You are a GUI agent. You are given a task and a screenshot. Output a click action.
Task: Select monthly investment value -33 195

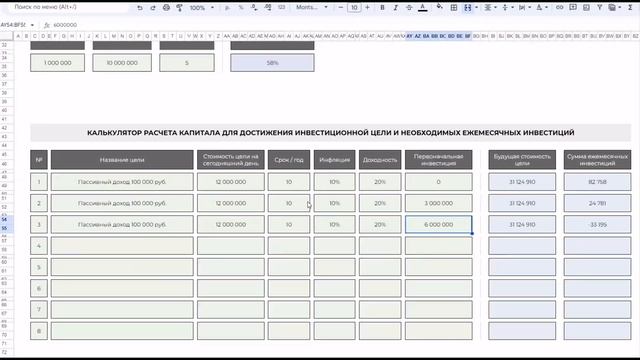[x=598, y=224]
